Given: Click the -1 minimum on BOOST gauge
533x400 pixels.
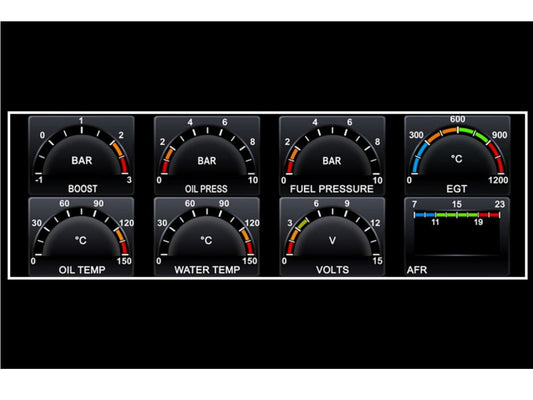Looking at the screenshot, I should 39,180.
